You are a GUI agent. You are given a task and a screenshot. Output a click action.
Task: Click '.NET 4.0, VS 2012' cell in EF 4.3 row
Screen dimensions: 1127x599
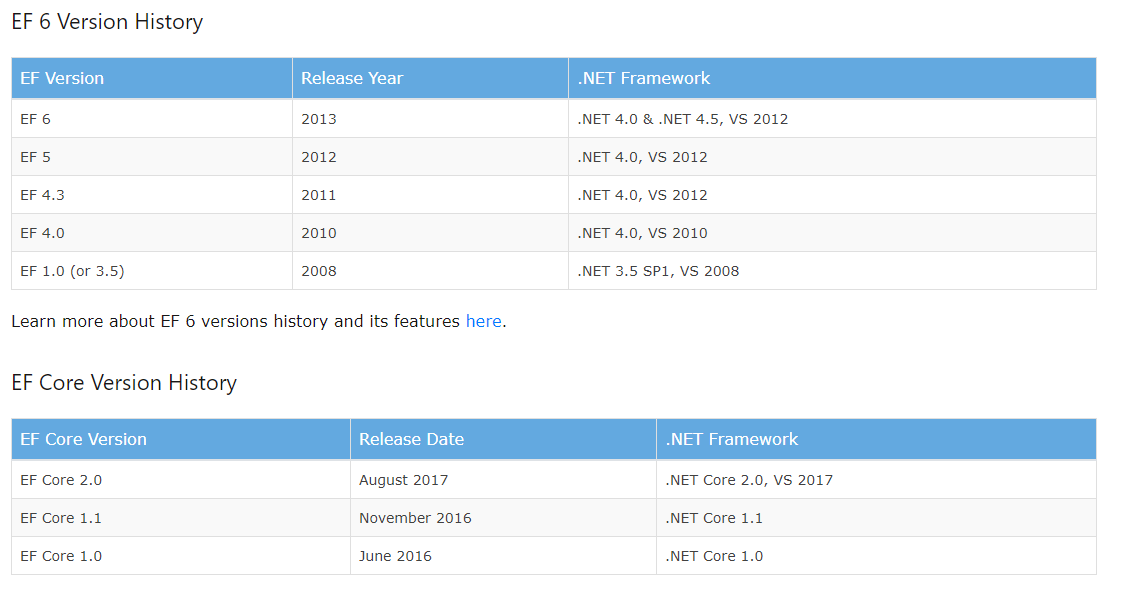click(x=832, y=195)
